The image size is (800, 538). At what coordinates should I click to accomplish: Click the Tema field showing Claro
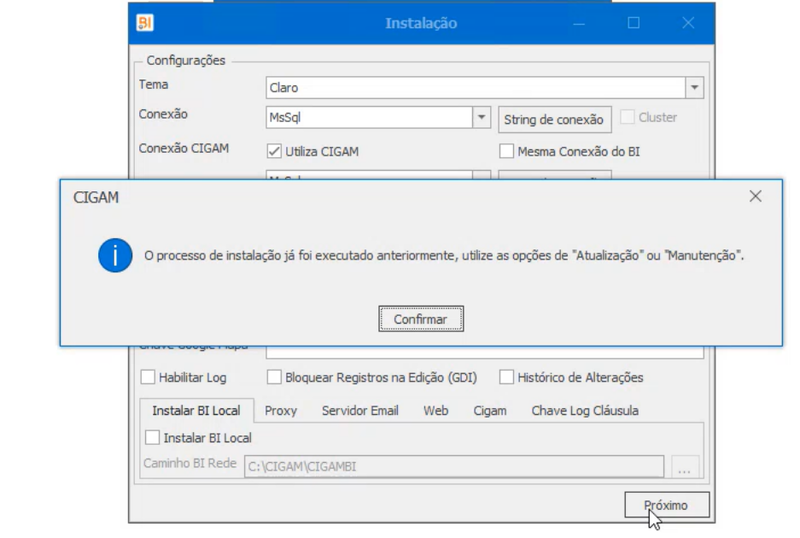(476, 88)
